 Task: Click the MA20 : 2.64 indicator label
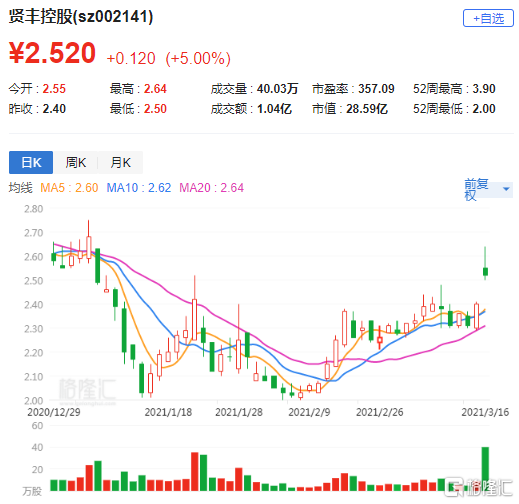point(211,188)
